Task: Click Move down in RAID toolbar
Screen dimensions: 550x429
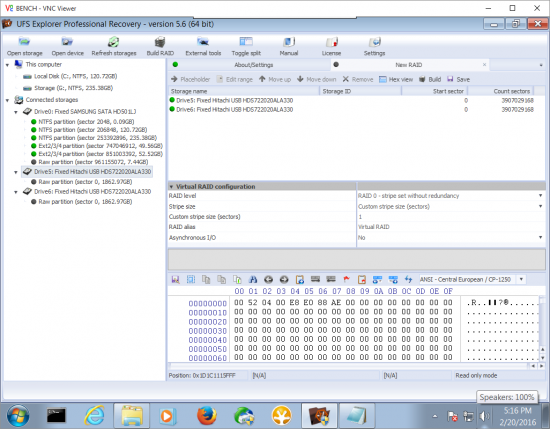Action: click(316, 79)
